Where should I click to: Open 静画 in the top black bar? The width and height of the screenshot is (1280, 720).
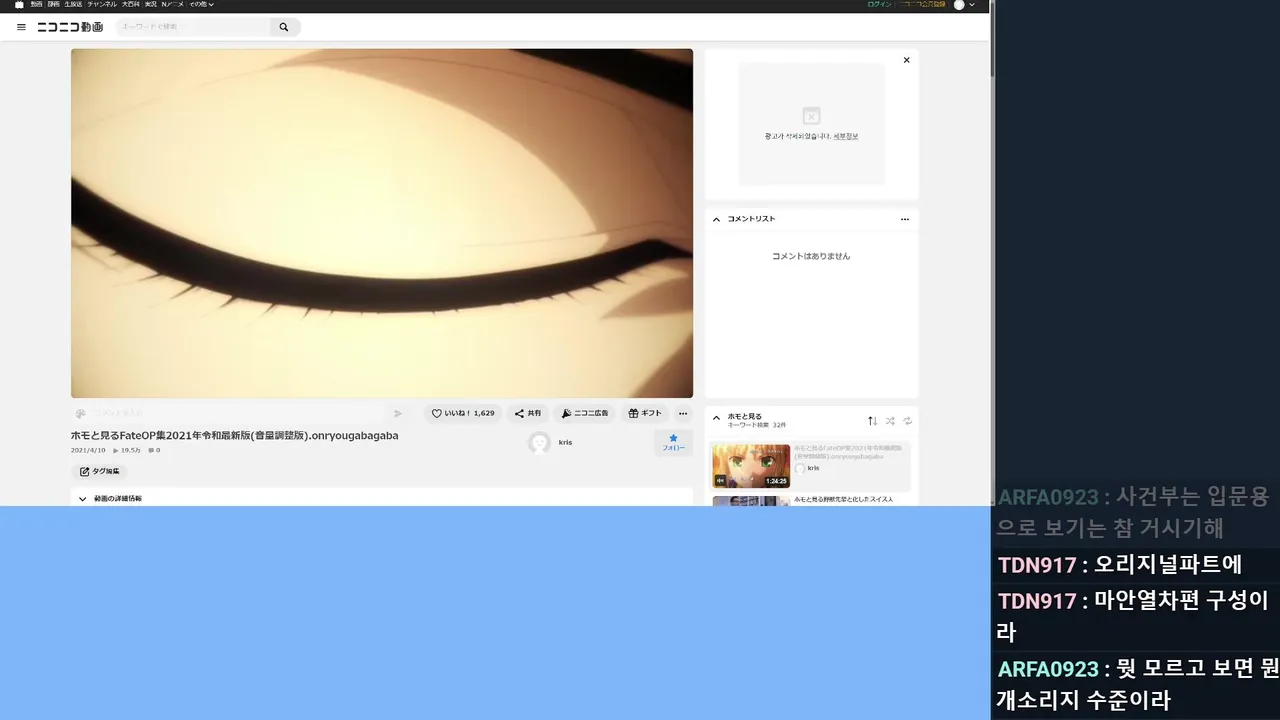tap(54, 5)
